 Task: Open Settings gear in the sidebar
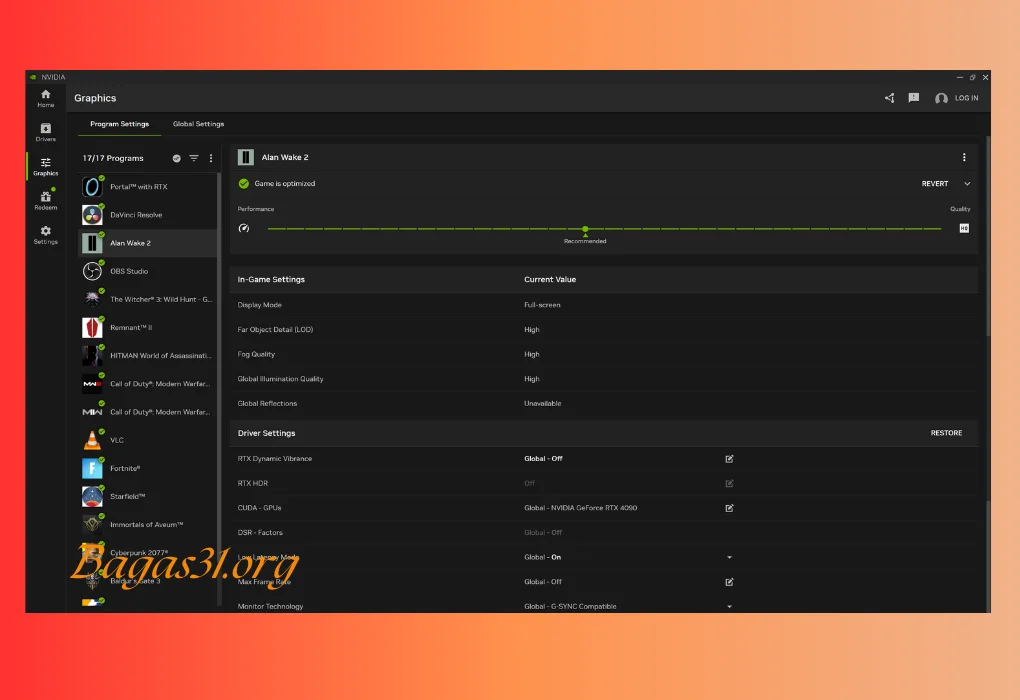click(x=45, y=234)
